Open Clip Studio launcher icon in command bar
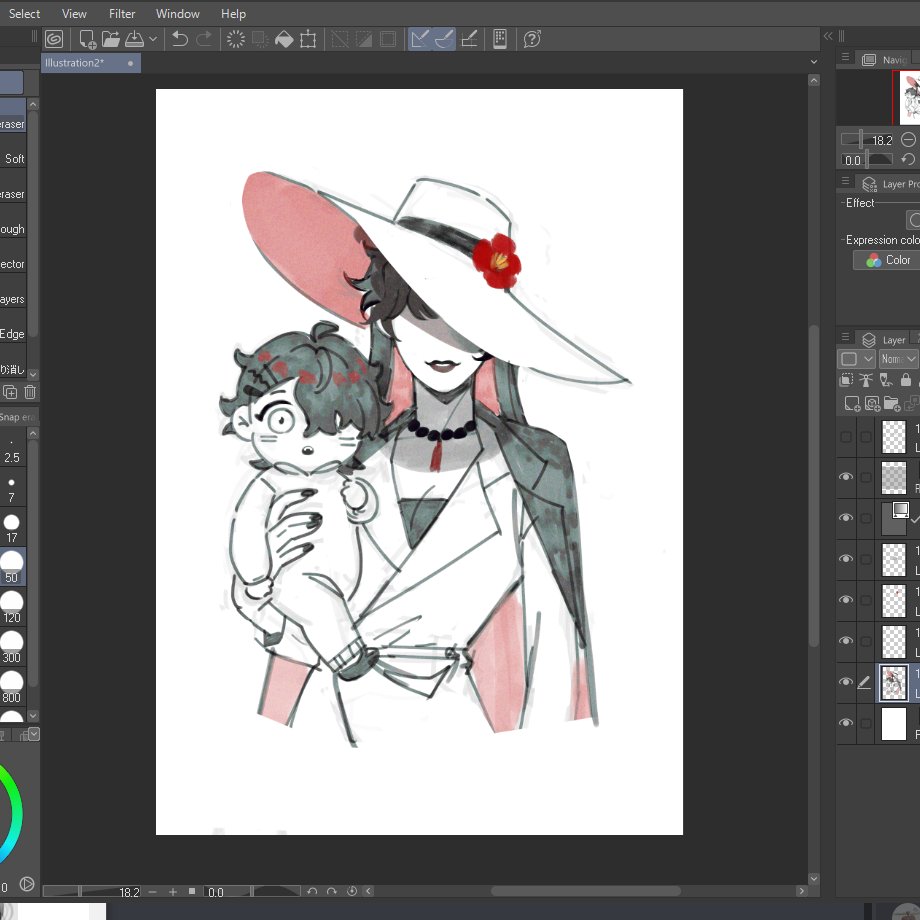 click(x=54, y=39)
